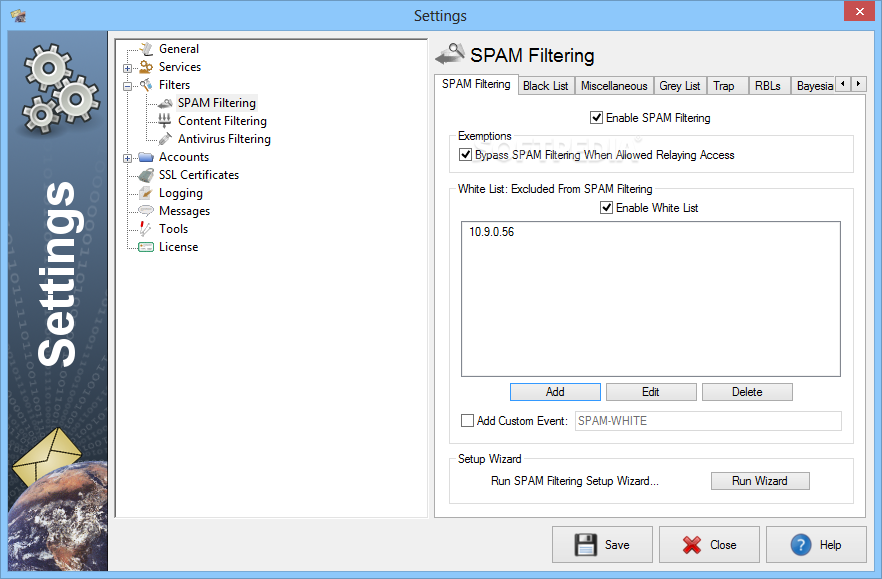Click the Logging notepad icon
The width and height of the screenshot is (882, 579).
coord(146,193)
